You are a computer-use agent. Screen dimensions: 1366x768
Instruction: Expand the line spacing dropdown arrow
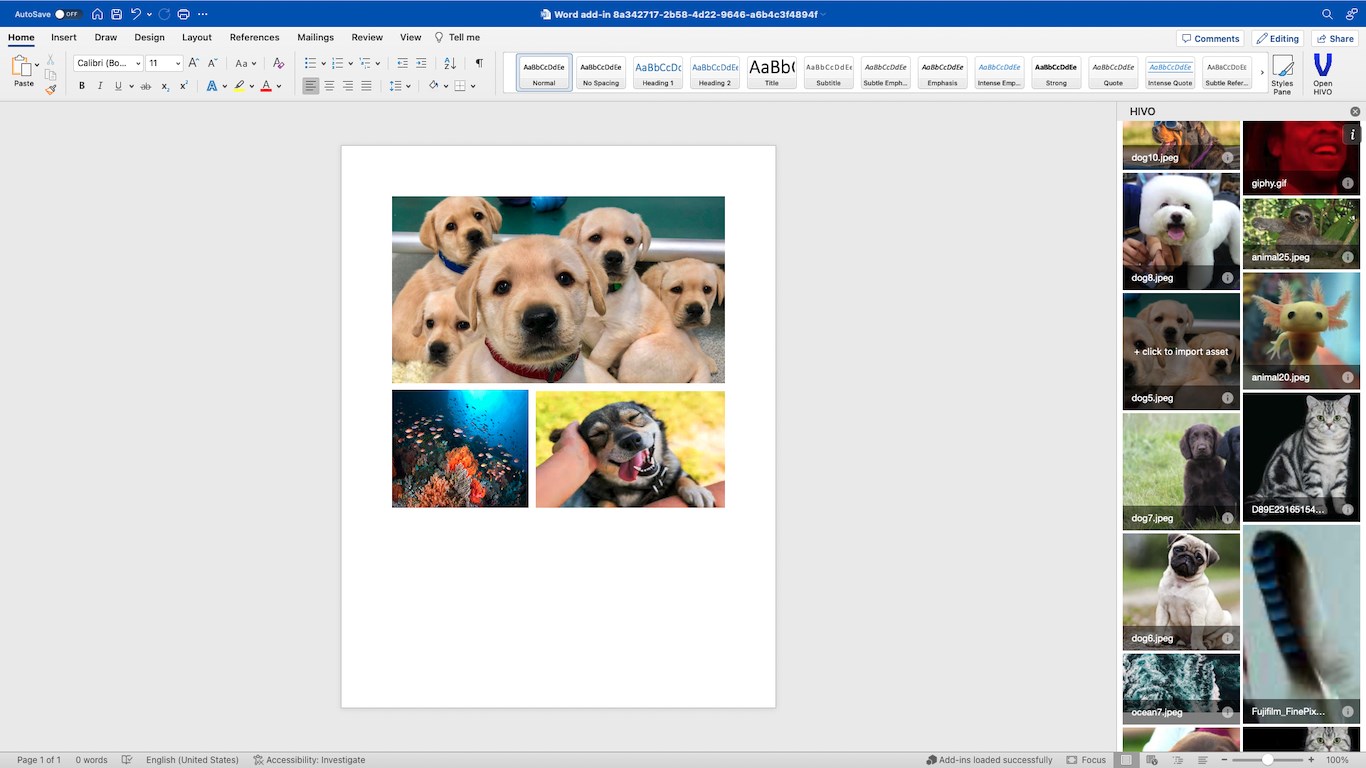(x=409, y=86)
